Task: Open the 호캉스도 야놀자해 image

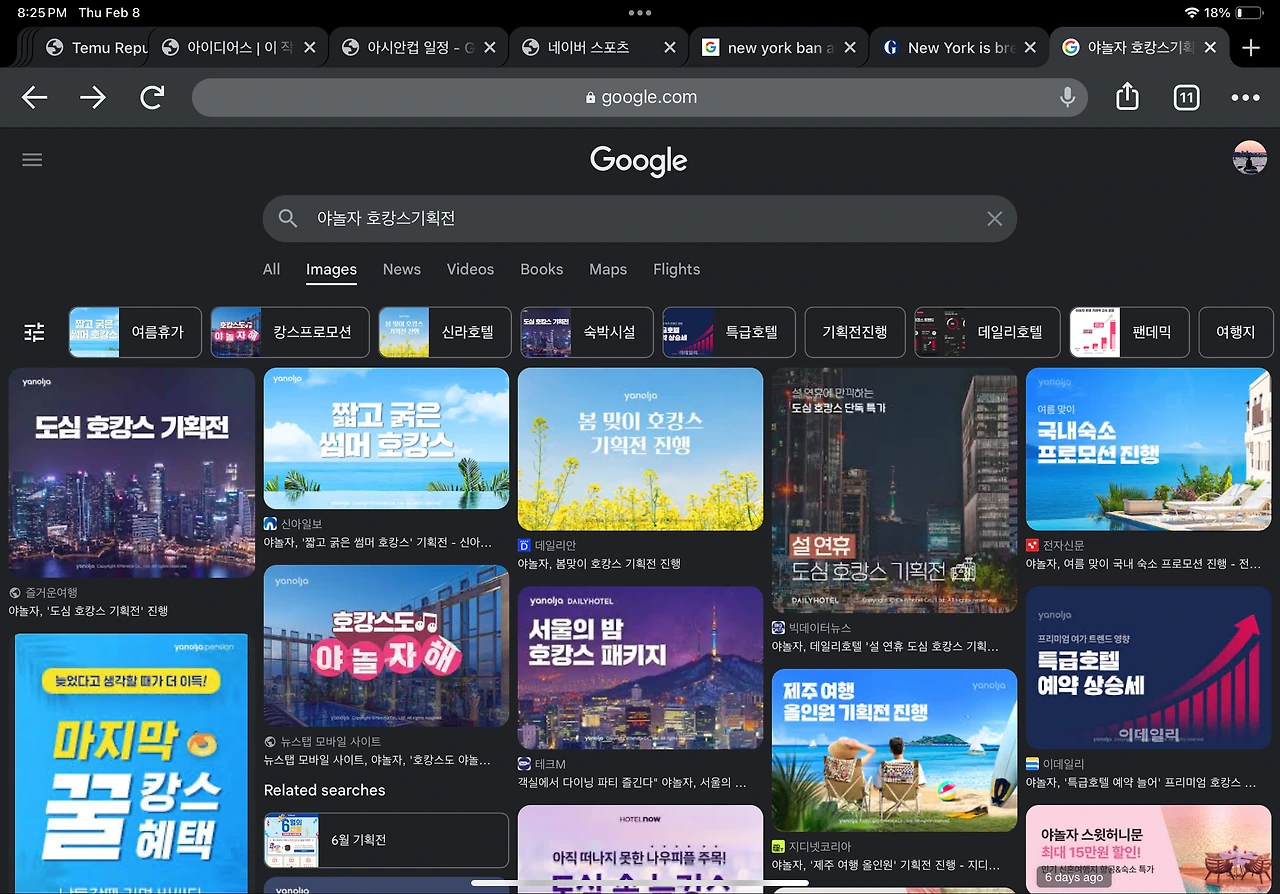Action: (x=386, y=646)
